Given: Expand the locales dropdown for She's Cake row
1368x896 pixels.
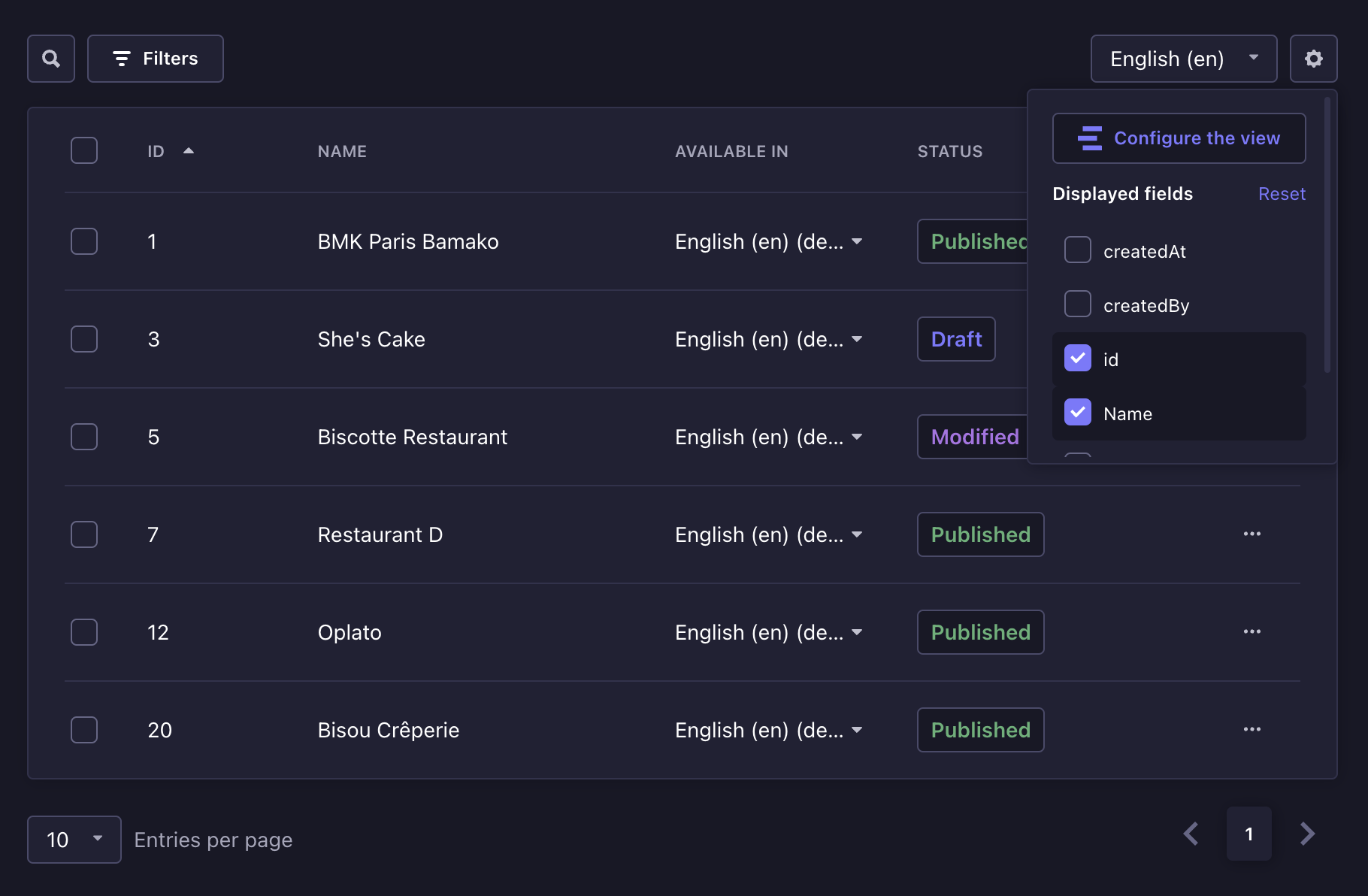Looking at the screenshot, I should [858, 340].
